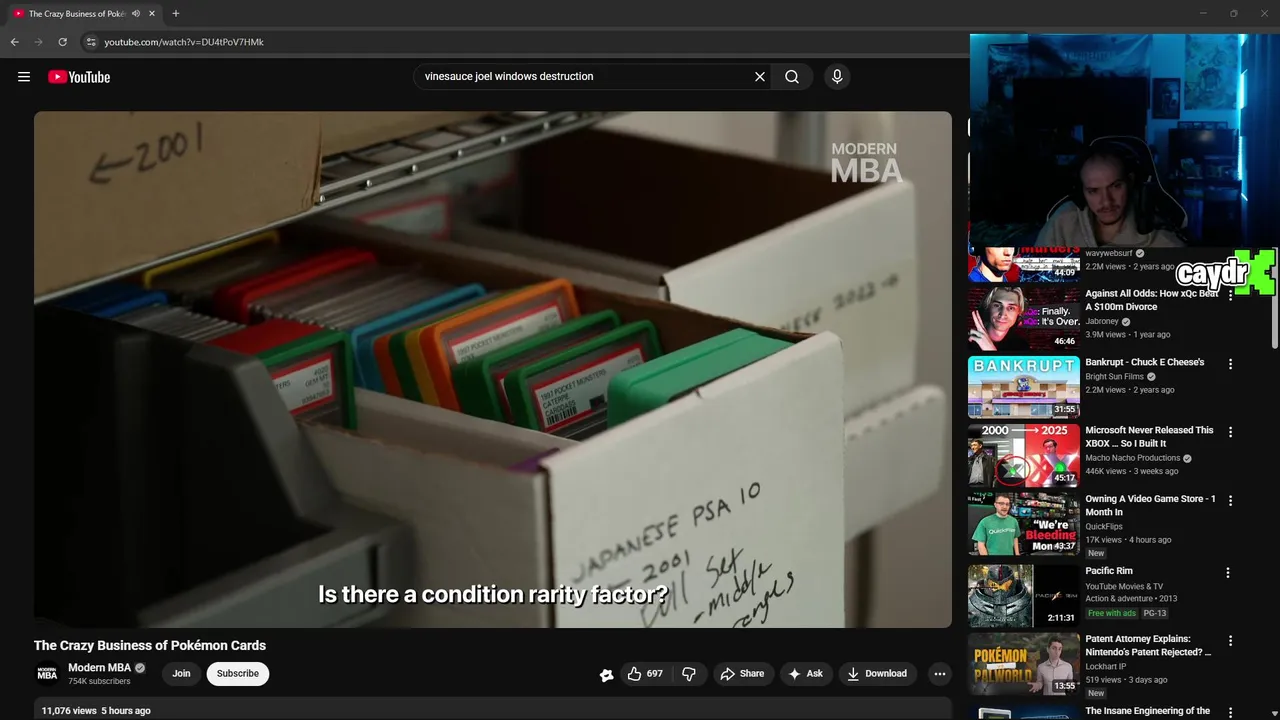Go back using the browser back arrow
Screen dimensions: 1280x720
click(x=14, y=42)
